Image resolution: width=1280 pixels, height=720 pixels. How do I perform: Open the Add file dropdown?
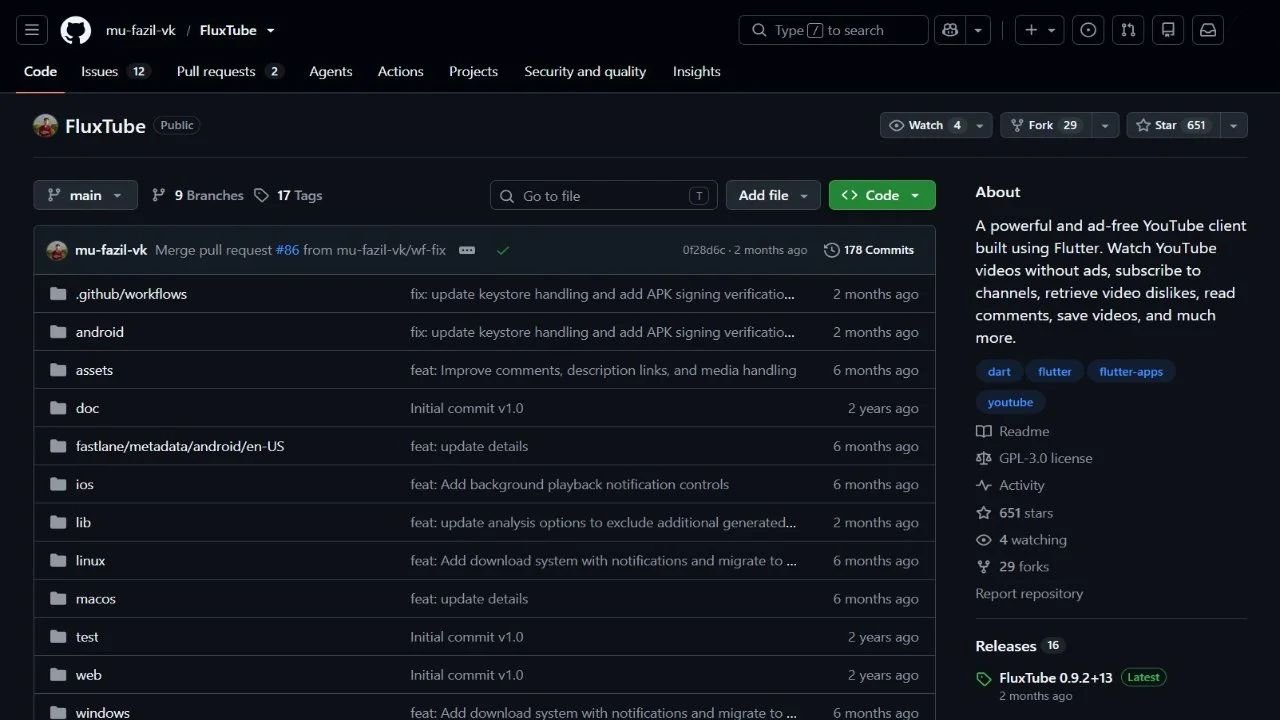tap(773, 195)
